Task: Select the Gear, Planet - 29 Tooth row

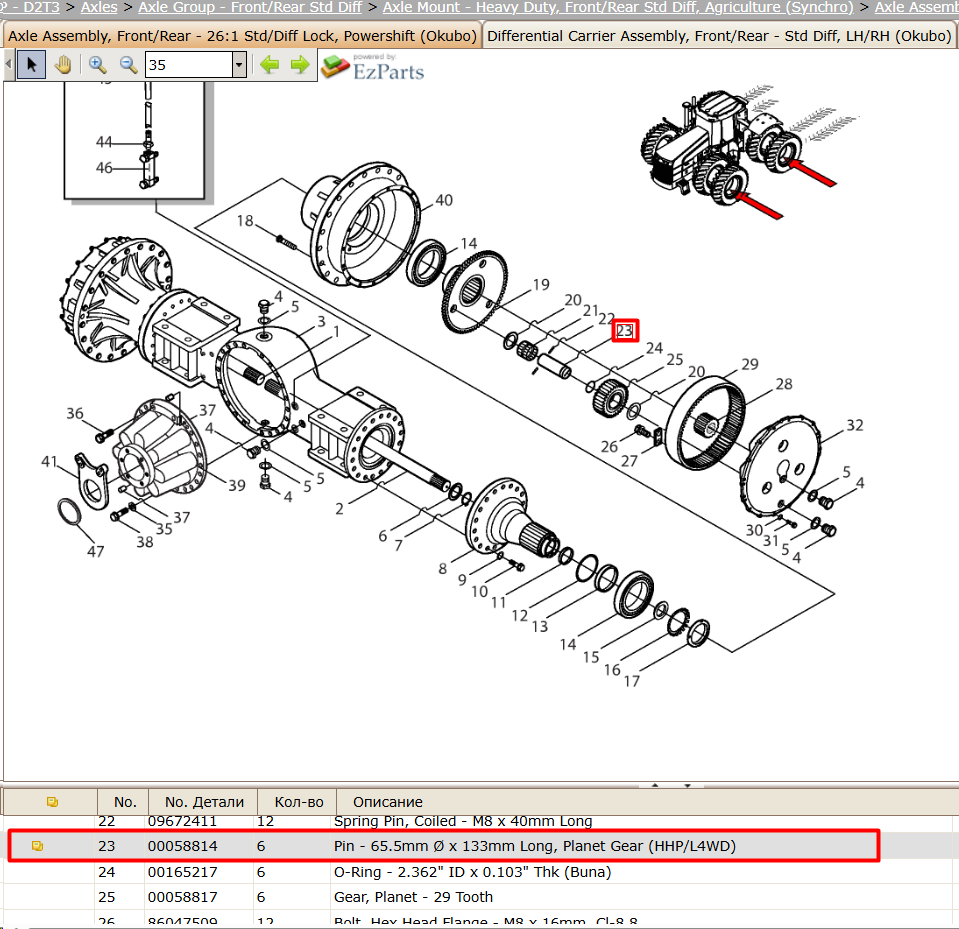Action: pos(479,897)
